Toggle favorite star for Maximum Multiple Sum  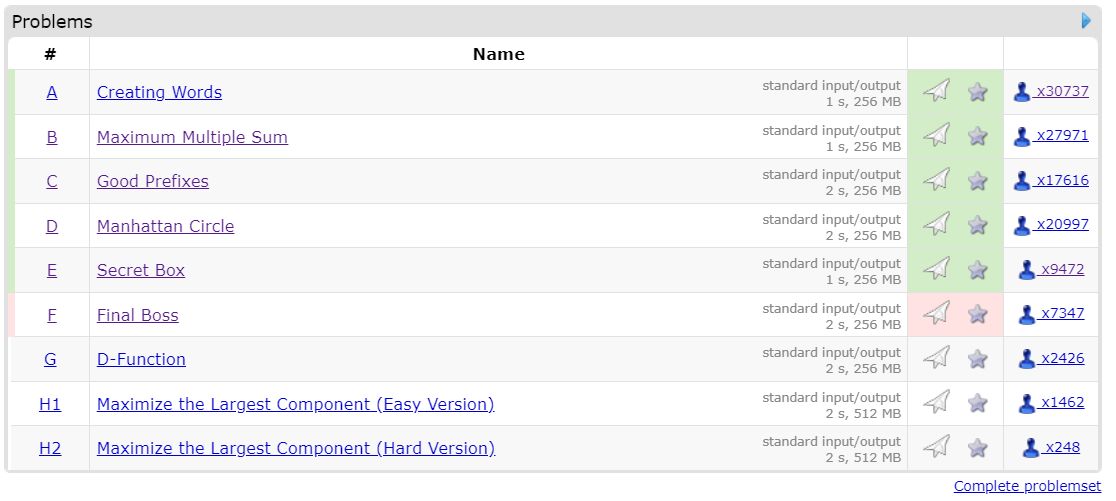978,136
